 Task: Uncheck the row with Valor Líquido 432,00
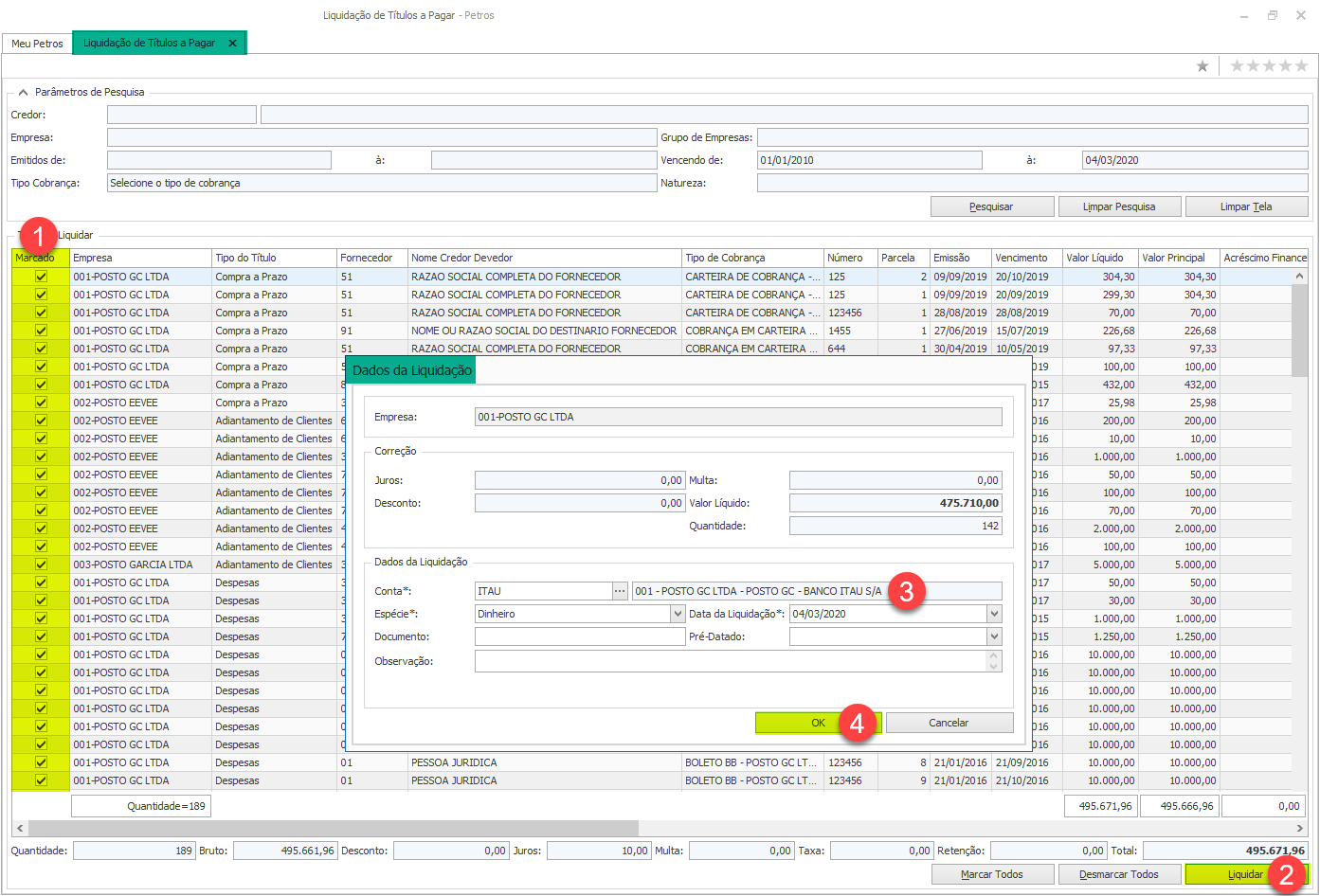41,385
